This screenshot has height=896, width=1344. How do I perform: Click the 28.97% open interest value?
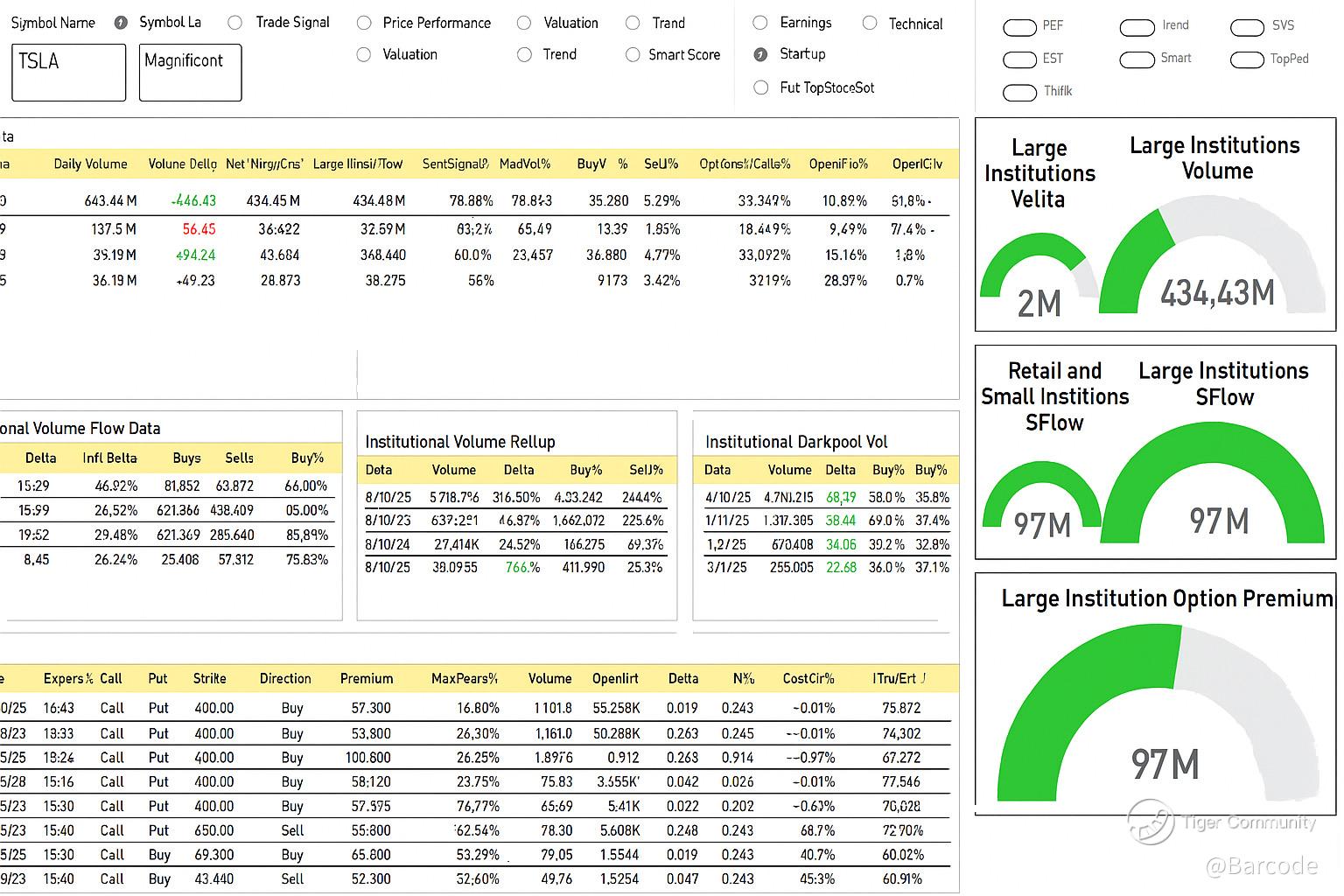click(845, 281)
